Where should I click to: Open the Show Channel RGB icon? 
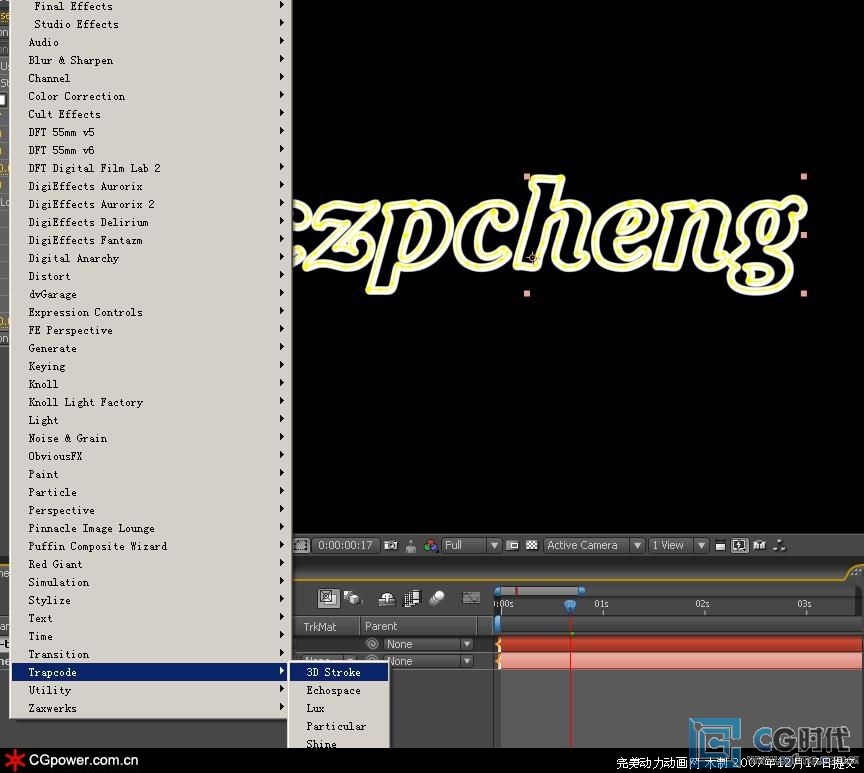click(430, 546)
